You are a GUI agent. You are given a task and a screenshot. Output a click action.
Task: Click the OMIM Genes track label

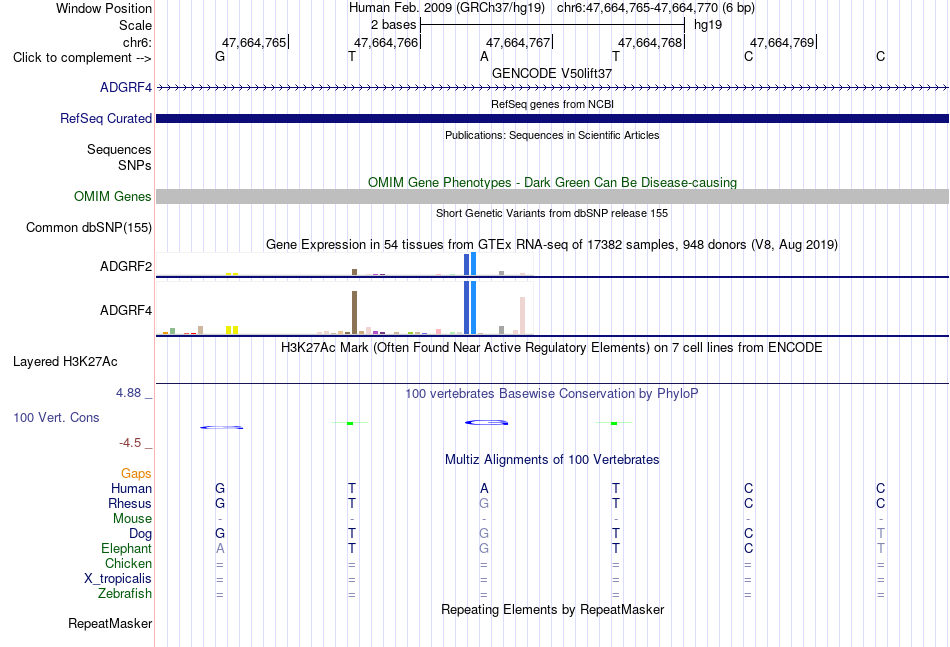pyautogui.click(x=113, y=196)
